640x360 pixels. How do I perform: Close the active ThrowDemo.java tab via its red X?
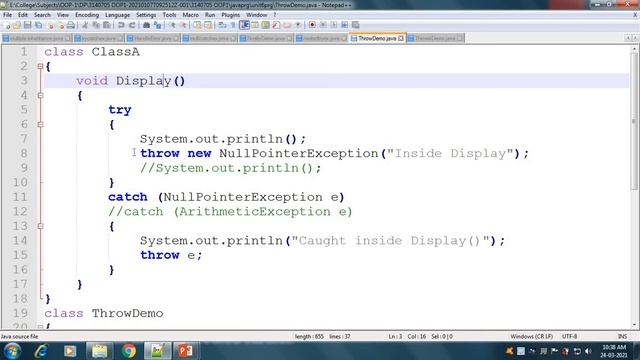point(401,38)
